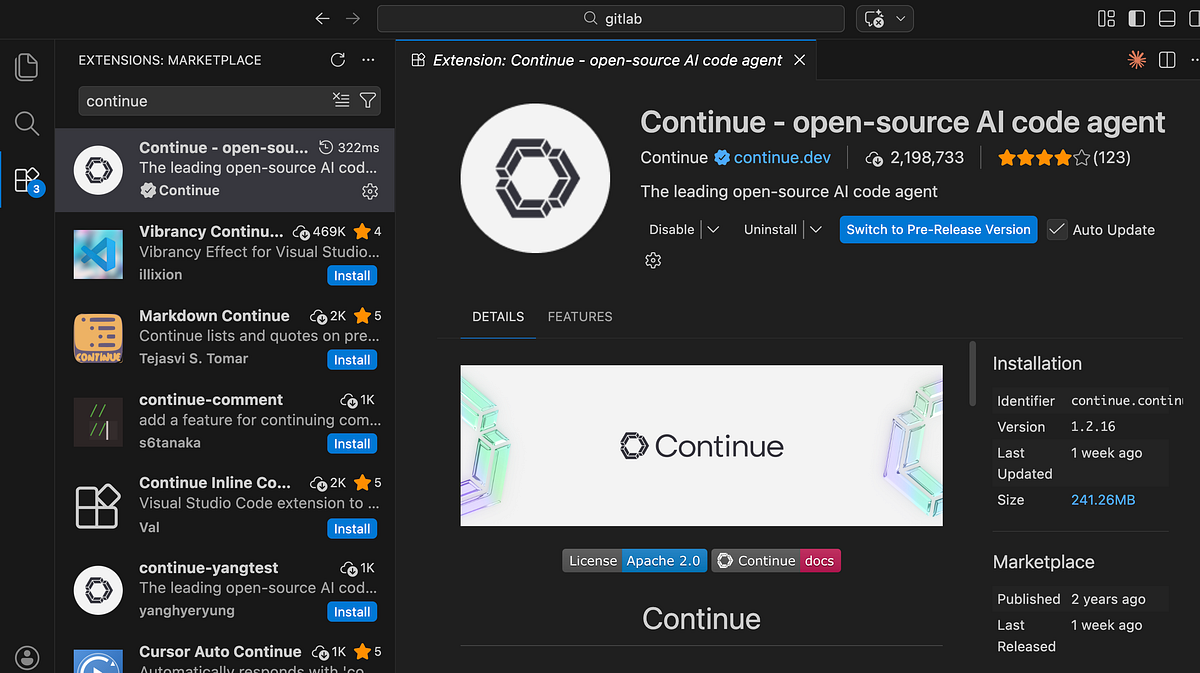Click continue-comment extension icon
This screenshot has width=1200, height=673.
(98, 422)
